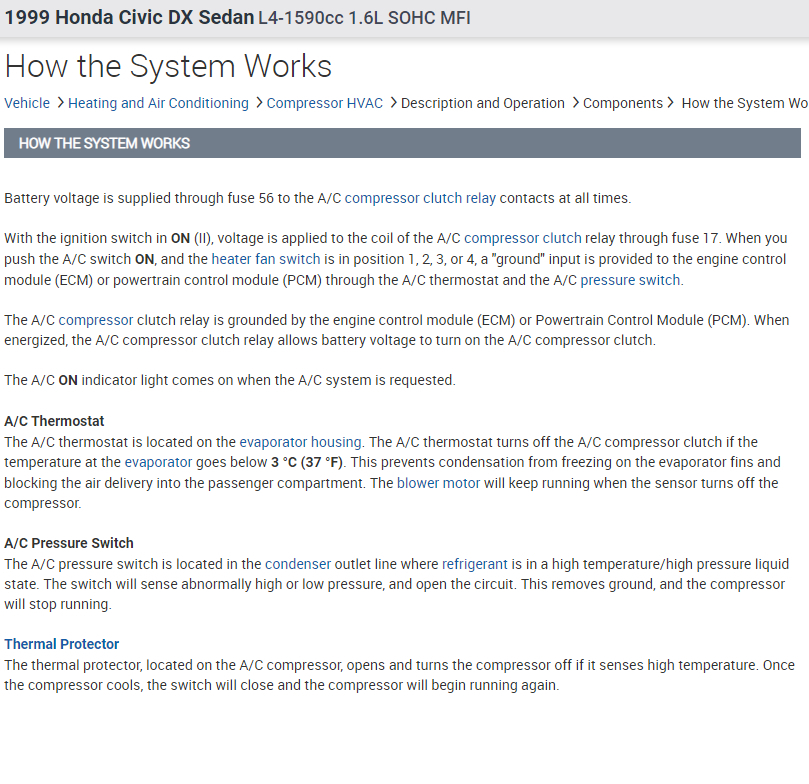Screen dimensions: 809x784
Task: Click the chevron just left of Components
Action: [575, 103]
